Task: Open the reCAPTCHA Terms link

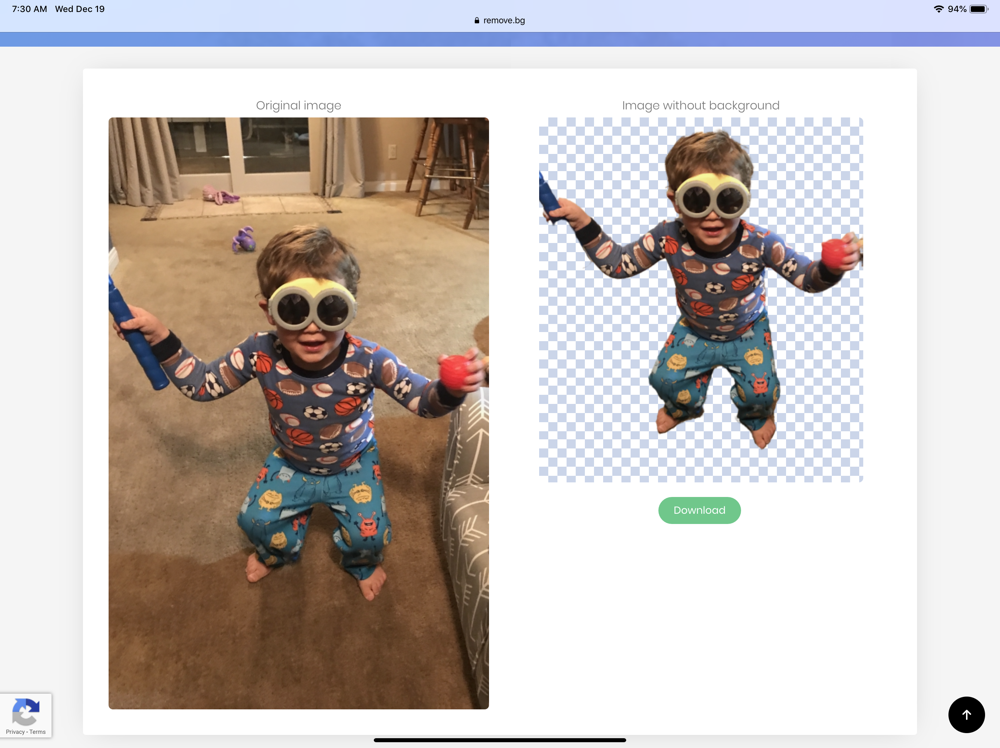Action: pos(38,732)
